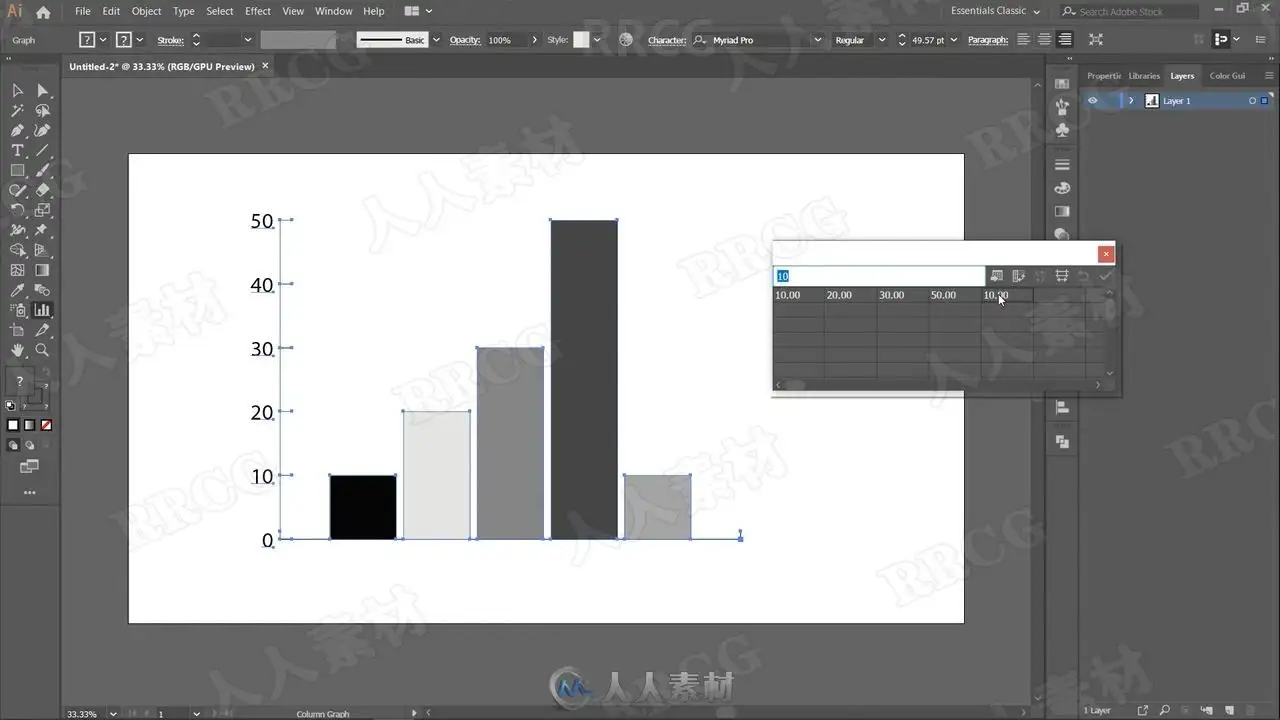The height and width of the screenshot is (720, 1280).
Task: Expand the opacity slider arrow
Action: 534,40
